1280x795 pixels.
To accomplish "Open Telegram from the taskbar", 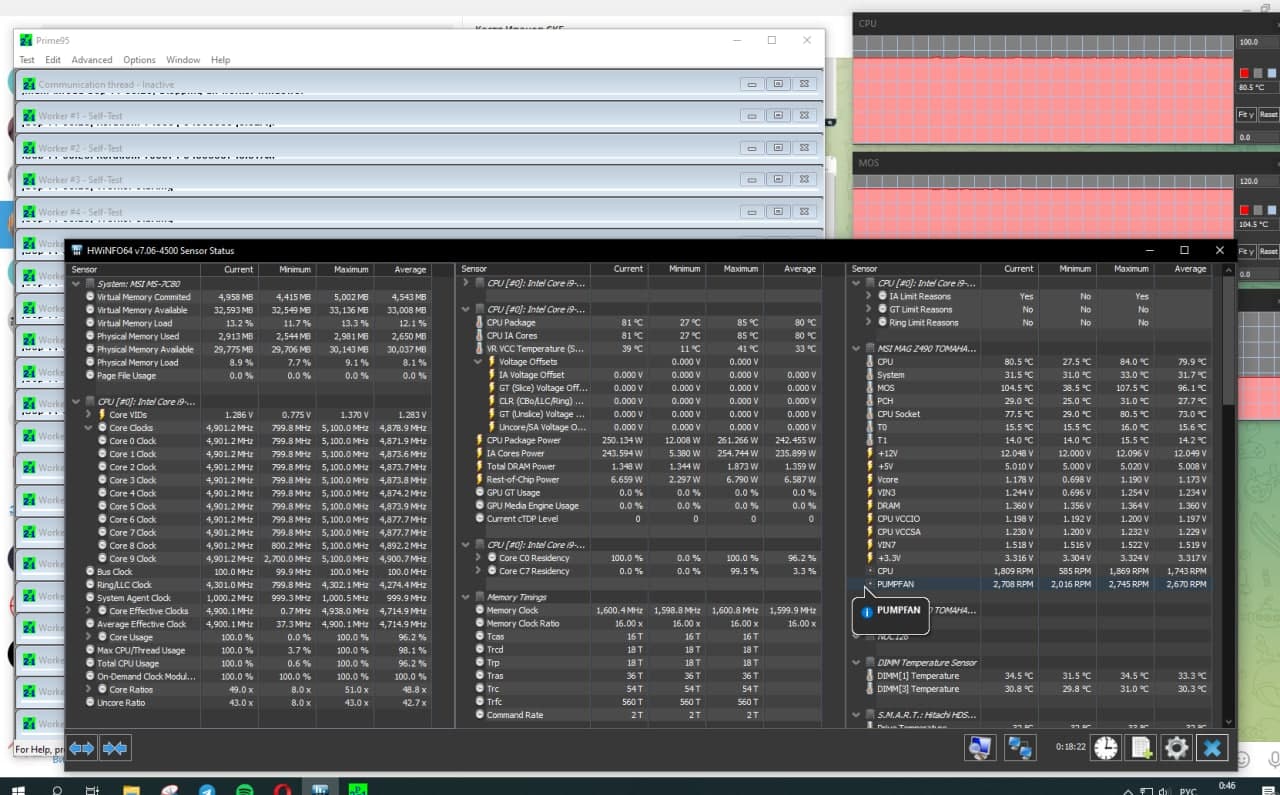I will click(206, 789).
